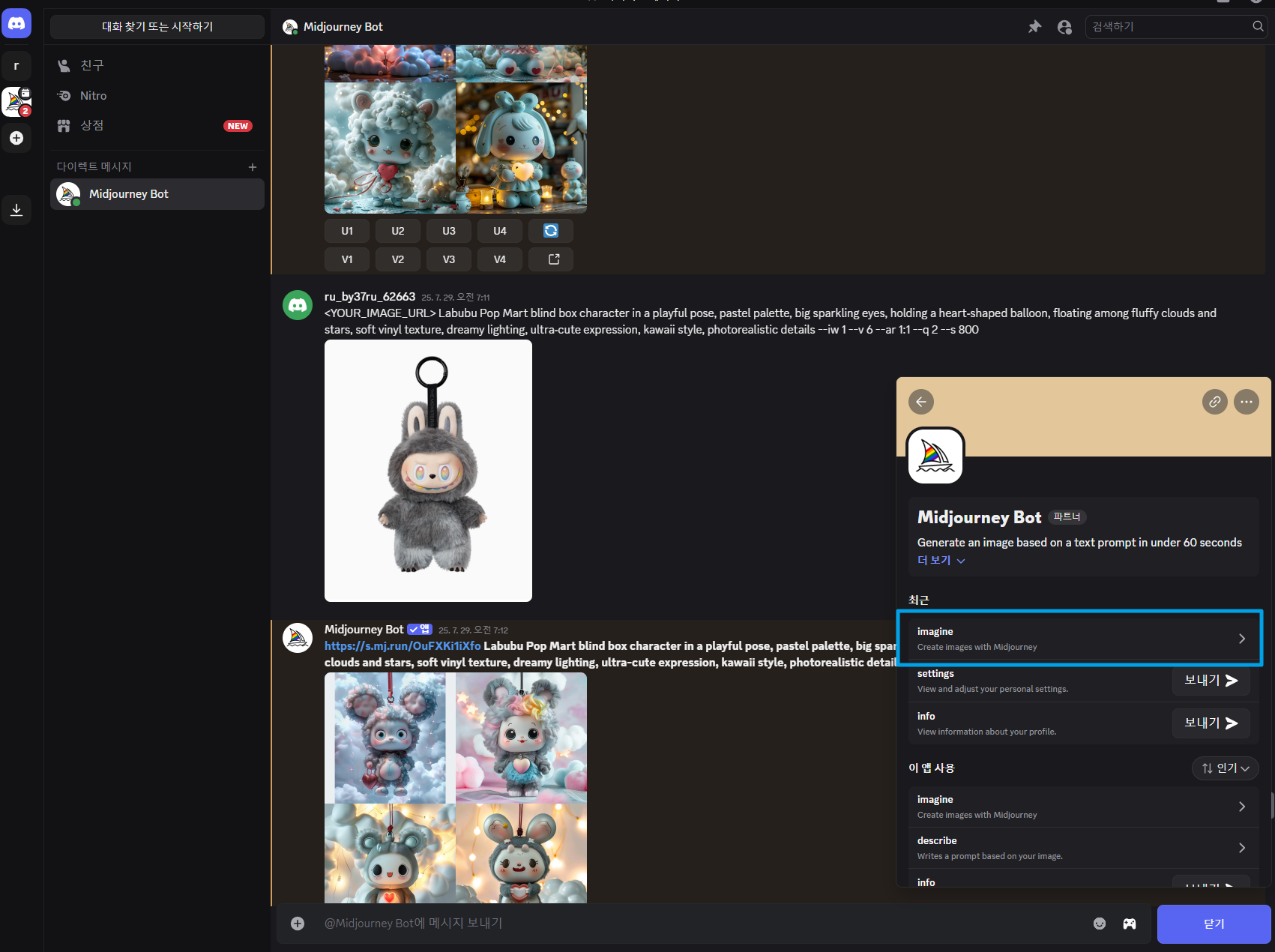Viewport: 1275px width, 952px height.
Task: Select 친구 friends entry
Action: pyautogui.click(x=157, y=66)
